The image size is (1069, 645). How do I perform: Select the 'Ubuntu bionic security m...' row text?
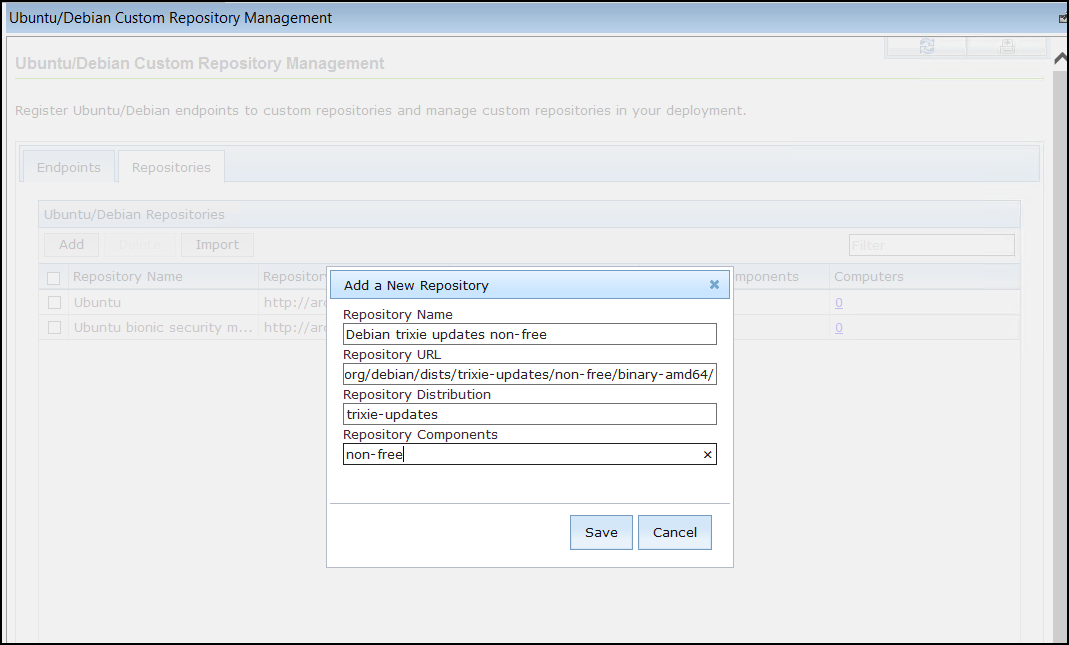click(163, 327)
